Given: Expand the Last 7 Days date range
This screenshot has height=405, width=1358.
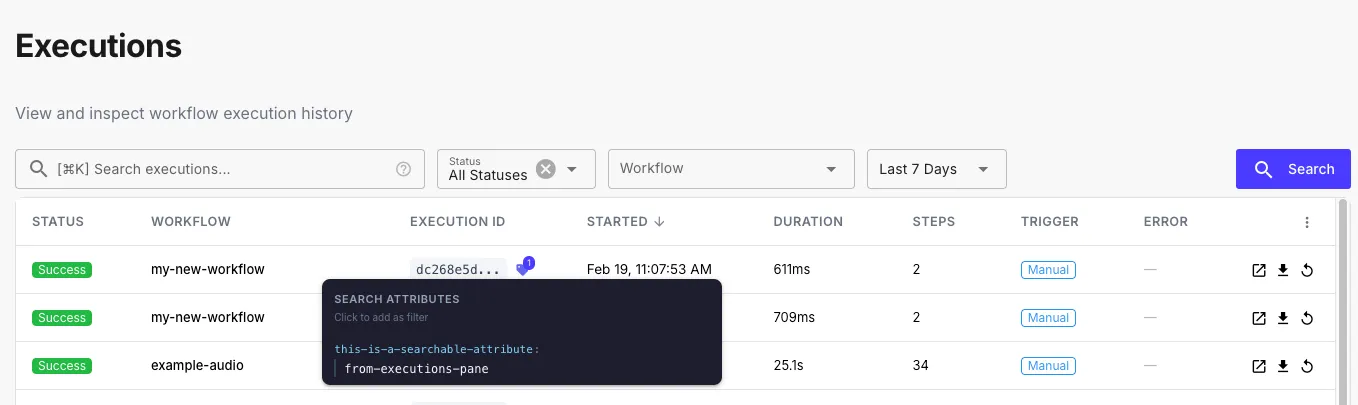Looking at the screenshot, I should [936, 169].
